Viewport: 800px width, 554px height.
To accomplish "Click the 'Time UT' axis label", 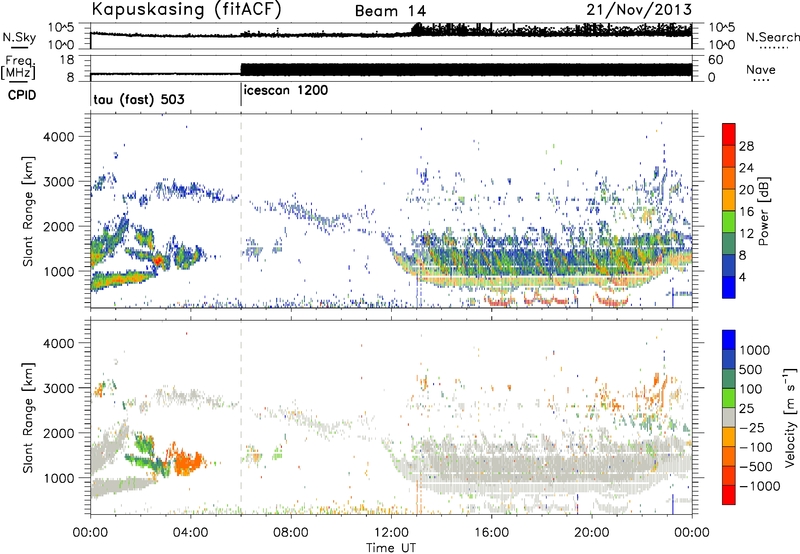I will 391,548.
